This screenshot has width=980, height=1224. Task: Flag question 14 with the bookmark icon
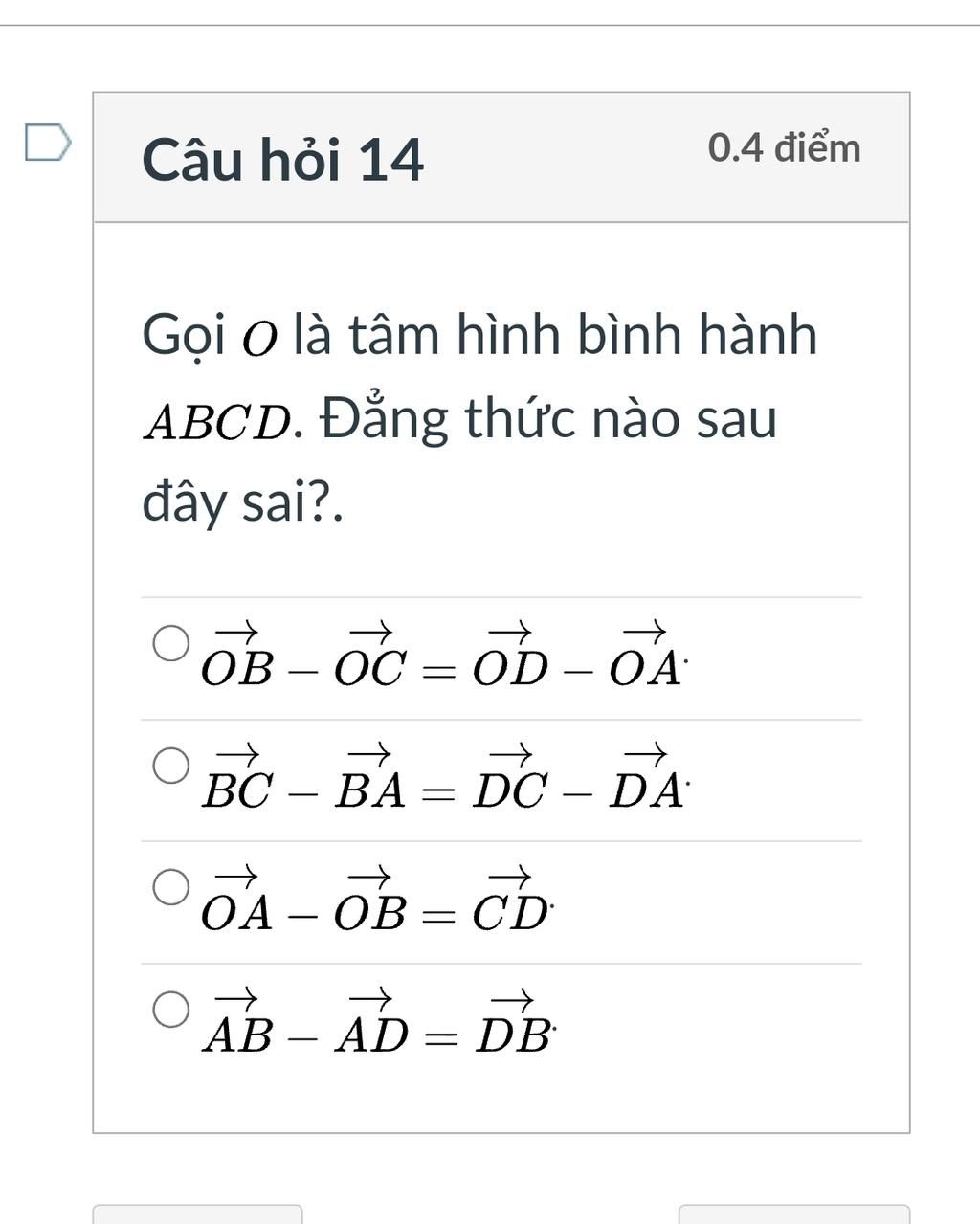pos(48,142)
